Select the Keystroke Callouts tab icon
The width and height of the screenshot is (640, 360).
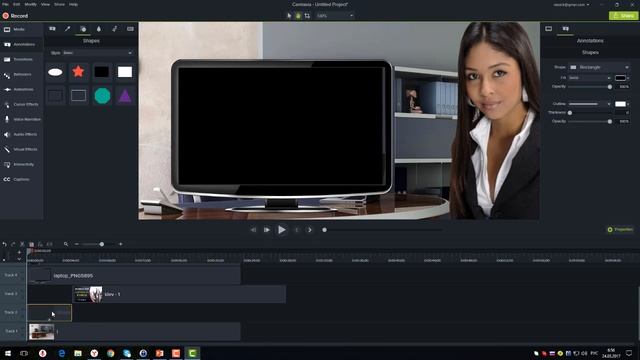[x=130, y=29]
